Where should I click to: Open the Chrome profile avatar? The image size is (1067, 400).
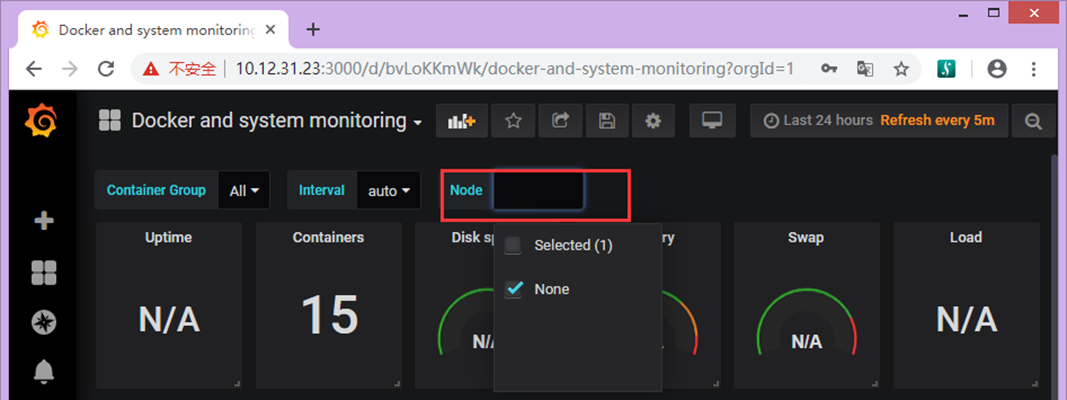coord(997,69)
